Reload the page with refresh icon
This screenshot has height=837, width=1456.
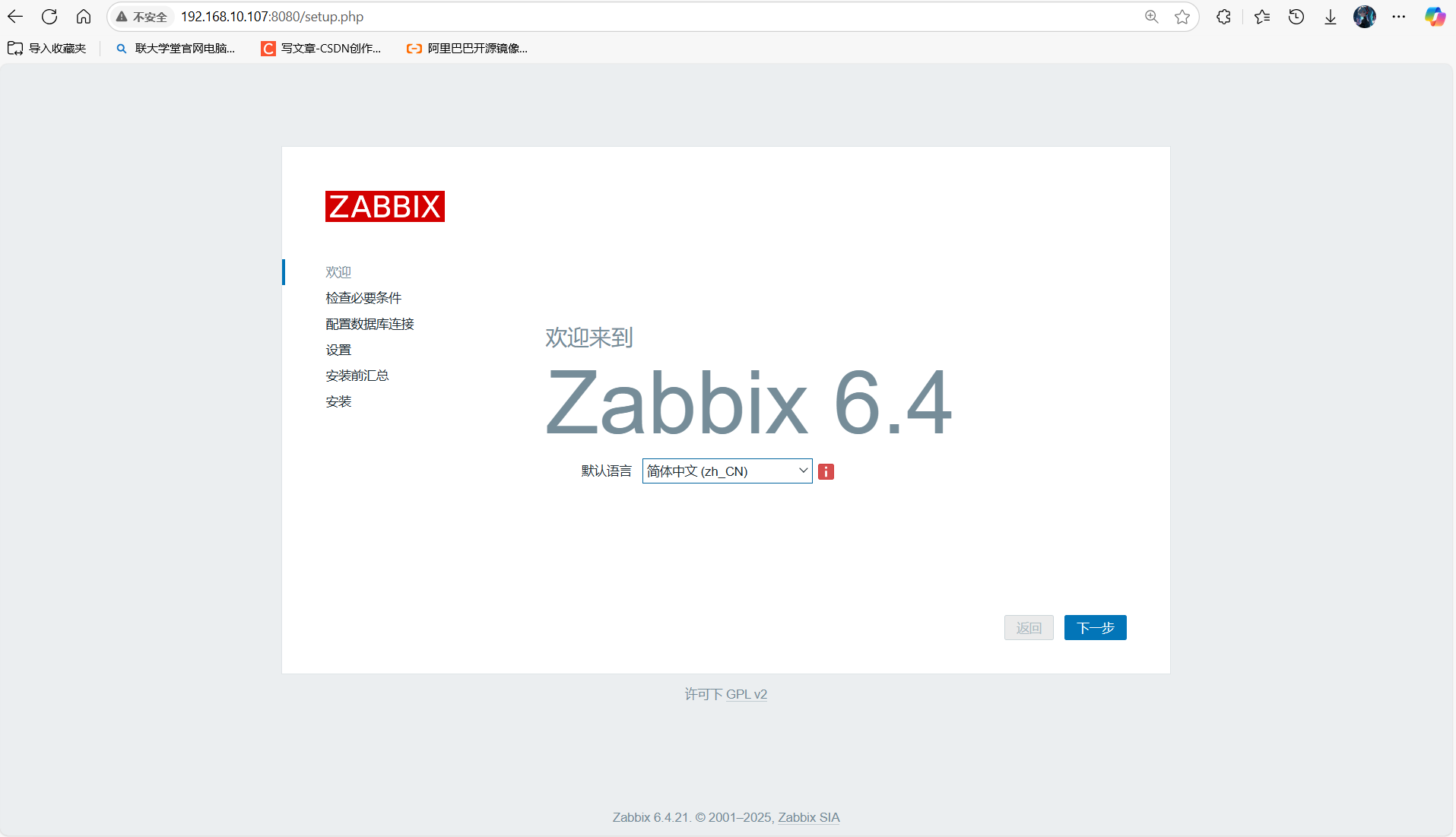click(49, 17)
